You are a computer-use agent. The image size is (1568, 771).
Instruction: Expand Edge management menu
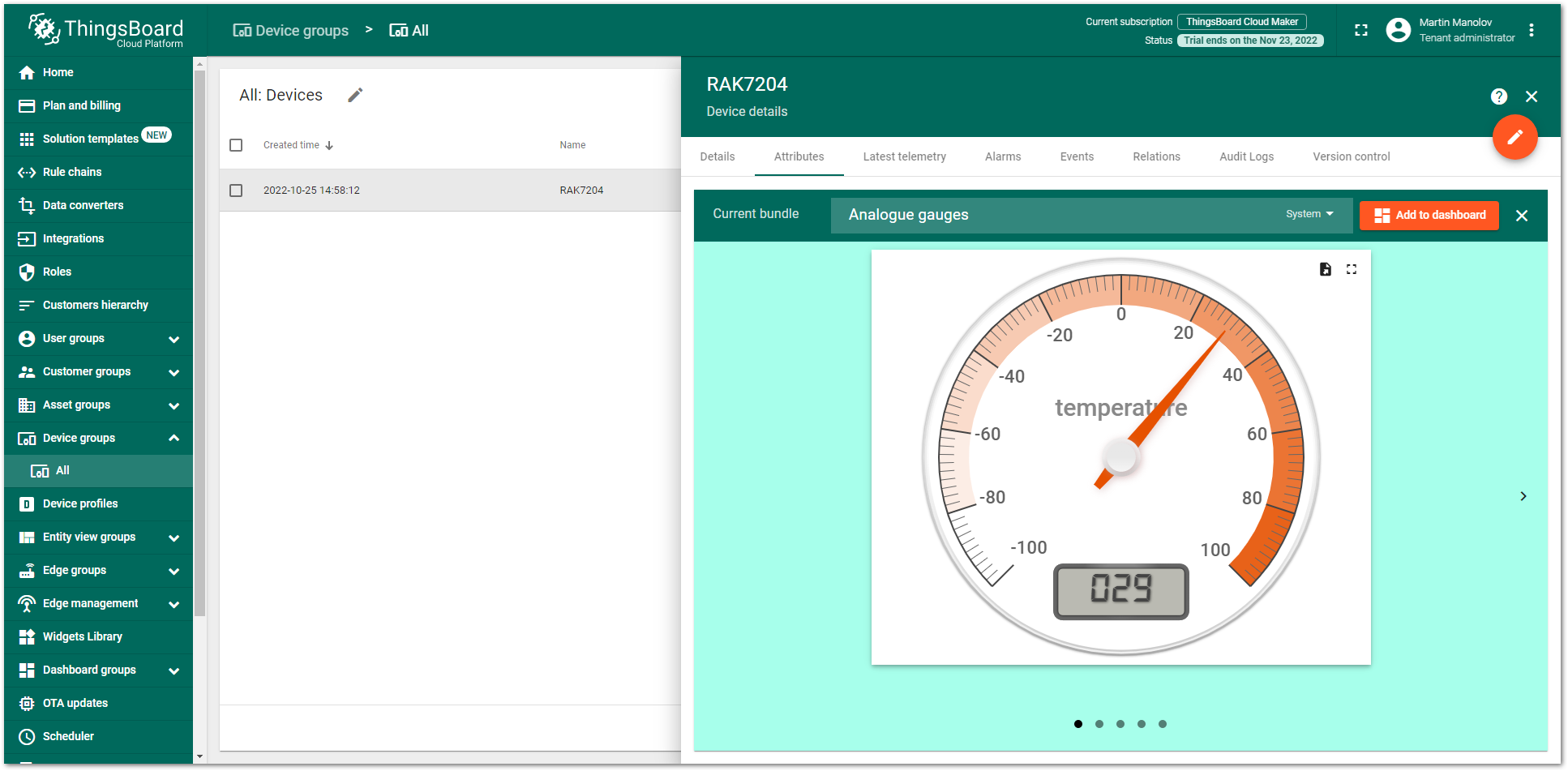click(x=174, y=604)
